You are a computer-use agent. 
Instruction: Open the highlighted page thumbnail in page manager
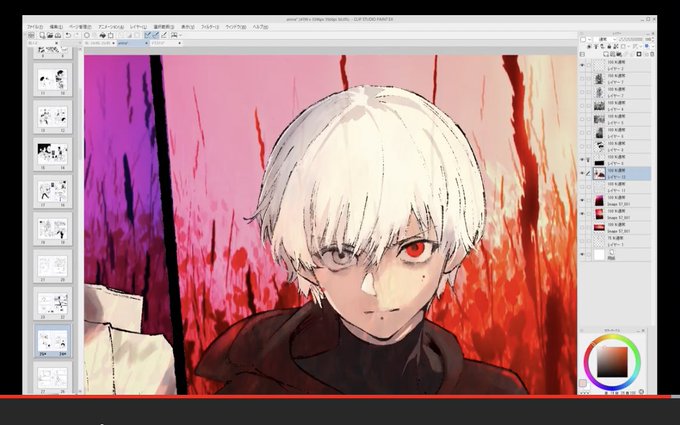coord(52,341)
